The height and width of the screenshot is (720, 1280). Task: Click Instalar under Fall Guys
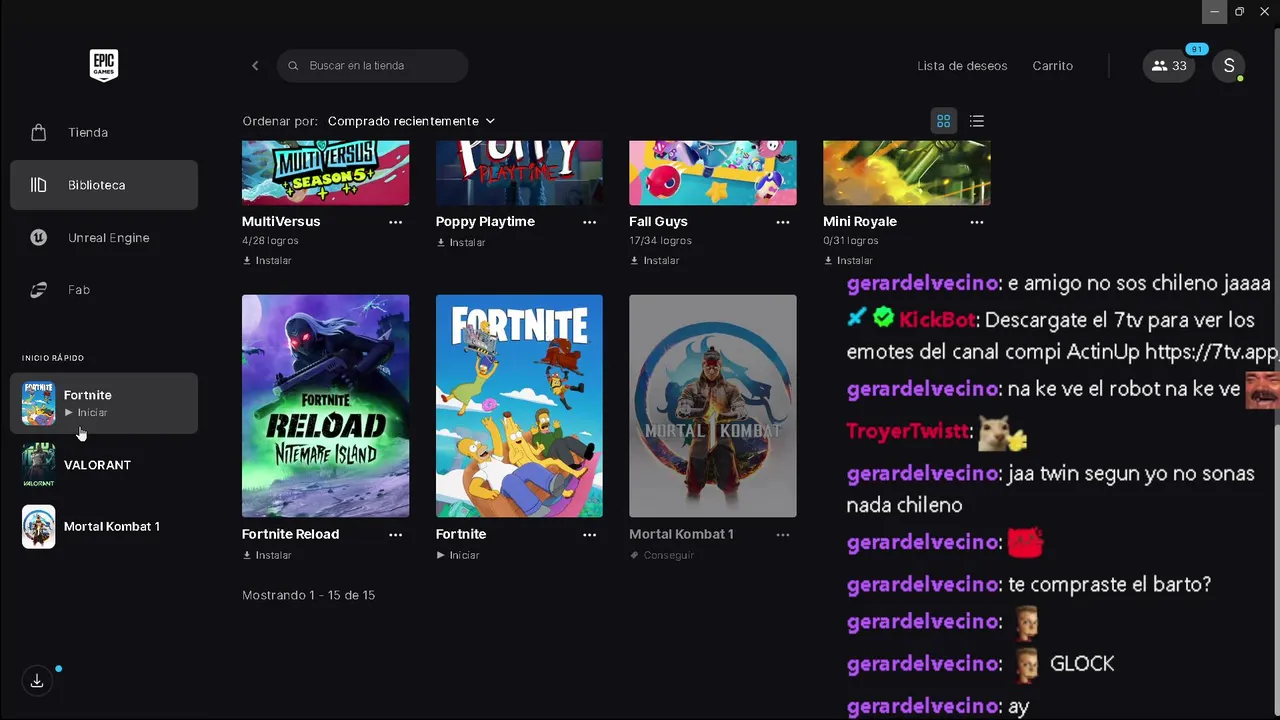click(x=655, y=261)
